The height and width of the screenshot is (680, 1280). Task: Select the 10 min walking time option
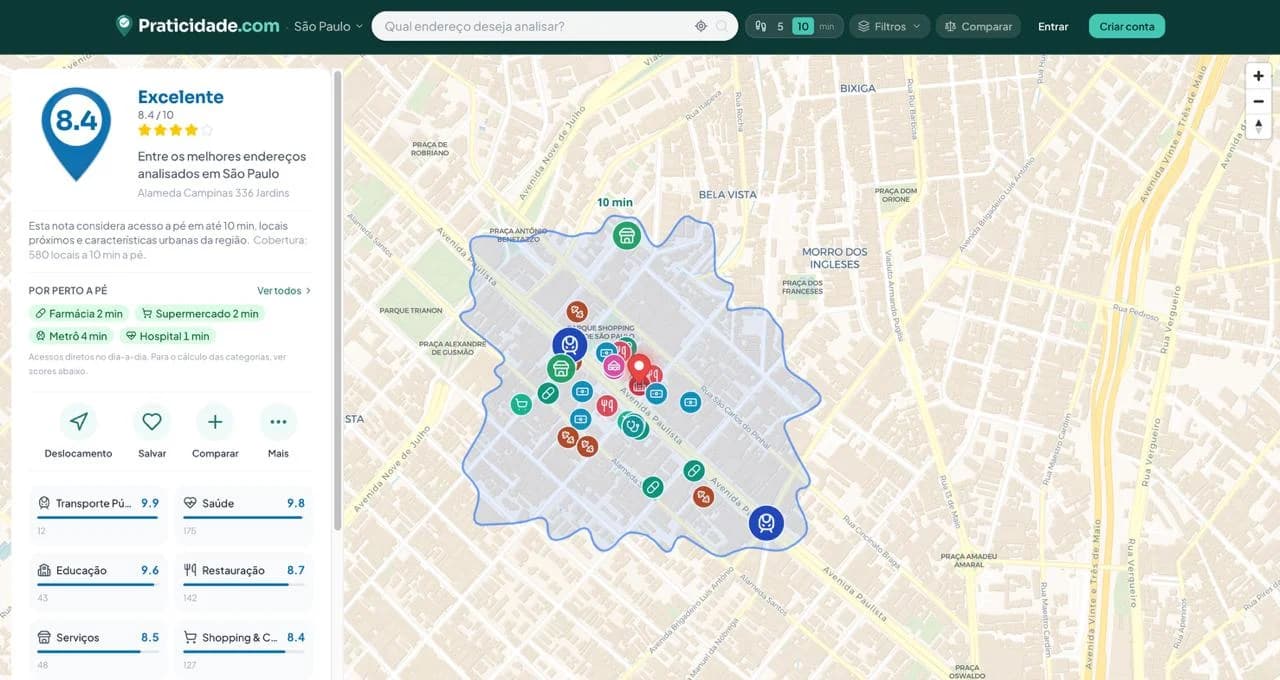pos(802,26)
